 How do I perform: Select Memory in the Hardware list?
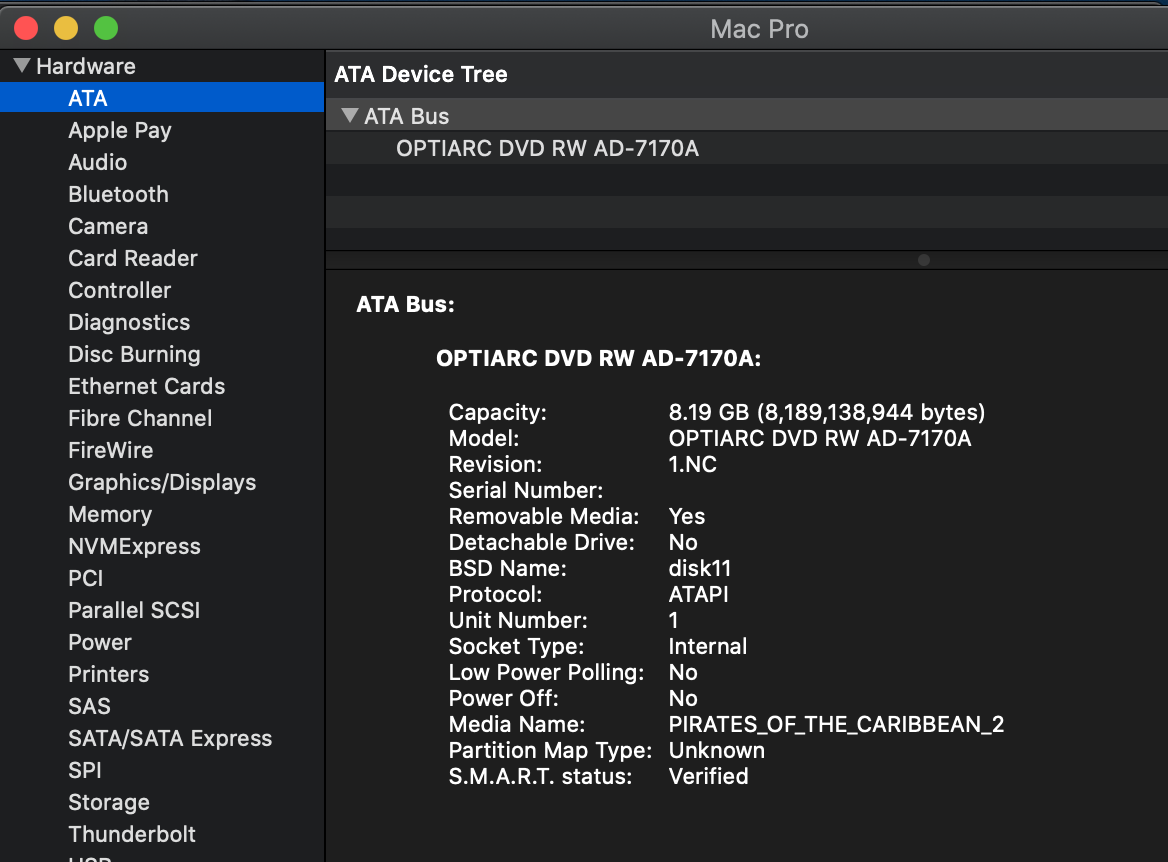(109, 514)
